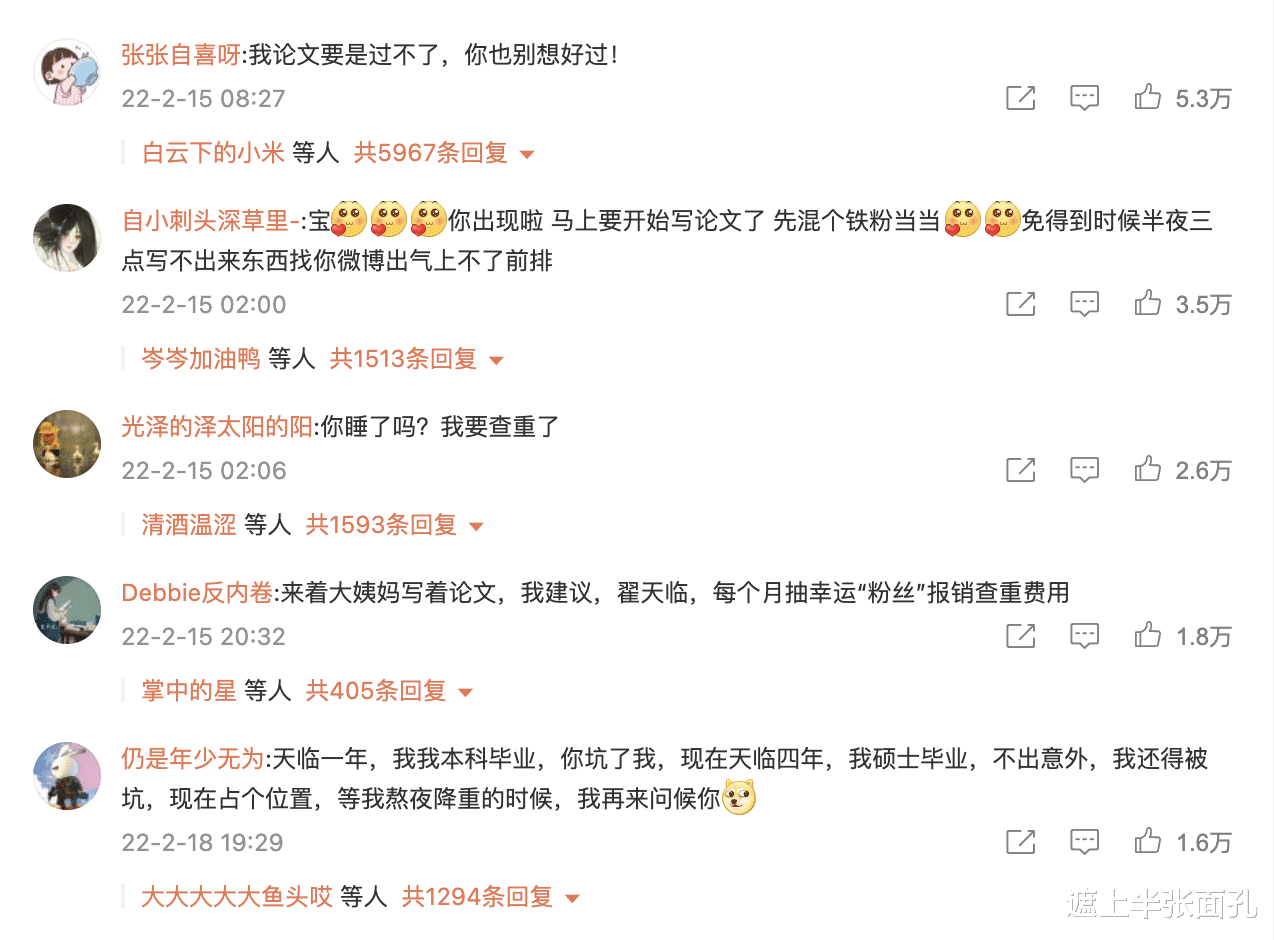
Task: Show all 共1593条回复 replies
Action: coord(394,525)
